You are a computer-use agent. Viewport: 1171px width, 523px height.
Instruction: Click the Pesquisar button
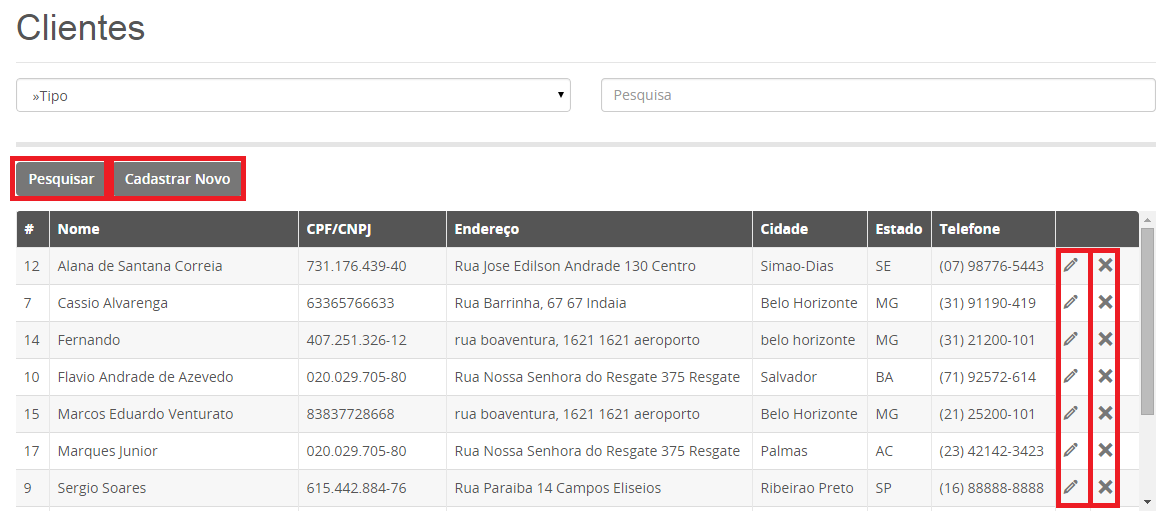point(61,179)
